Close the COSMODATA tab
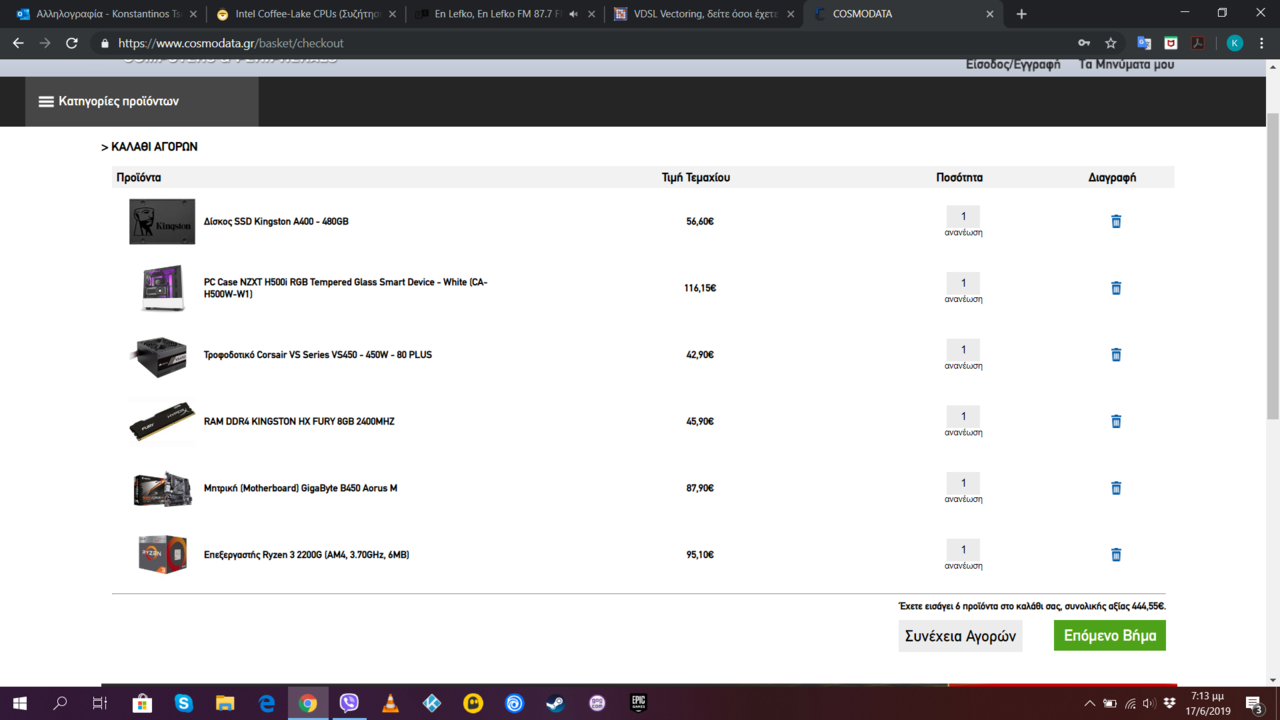 click(990, 14)
